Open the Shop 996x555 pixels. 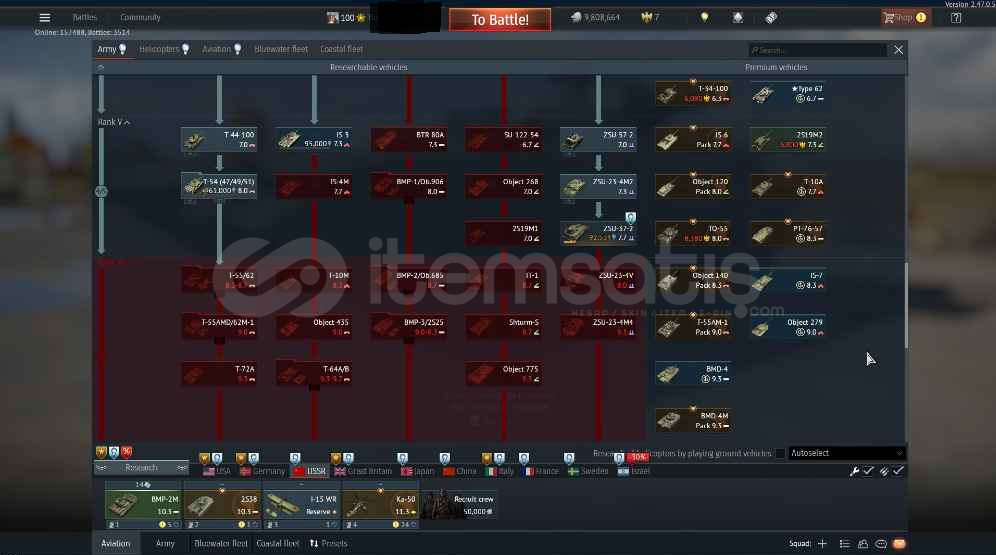coord(905,18)
